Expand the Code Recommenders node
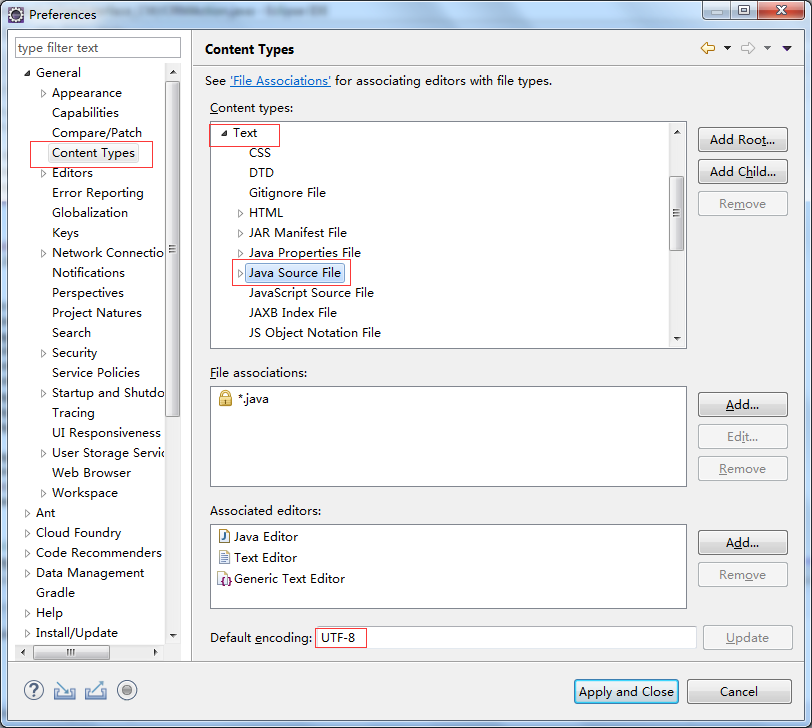Image resolution: width=812 pixels, height=728 pixels. click(27, 553)
